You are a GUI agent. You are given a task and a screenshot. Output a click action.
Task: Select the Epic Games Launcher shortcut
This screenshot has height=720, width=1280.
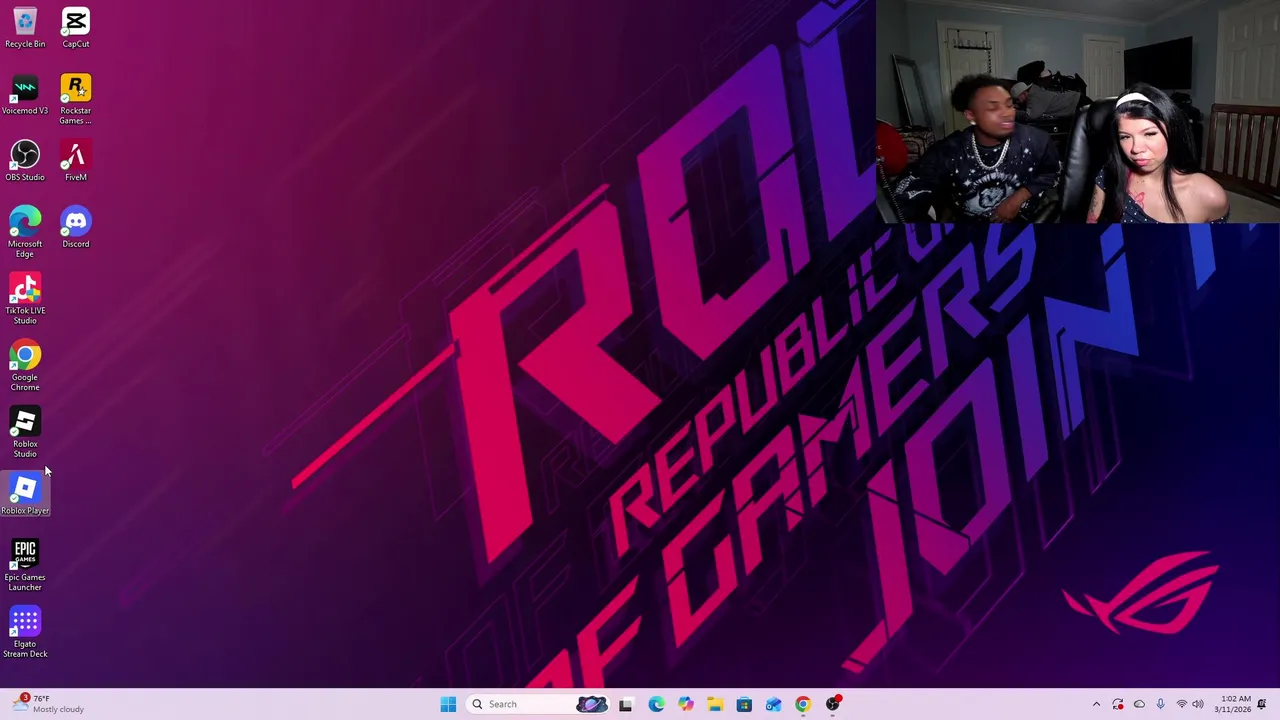(25, 566)
